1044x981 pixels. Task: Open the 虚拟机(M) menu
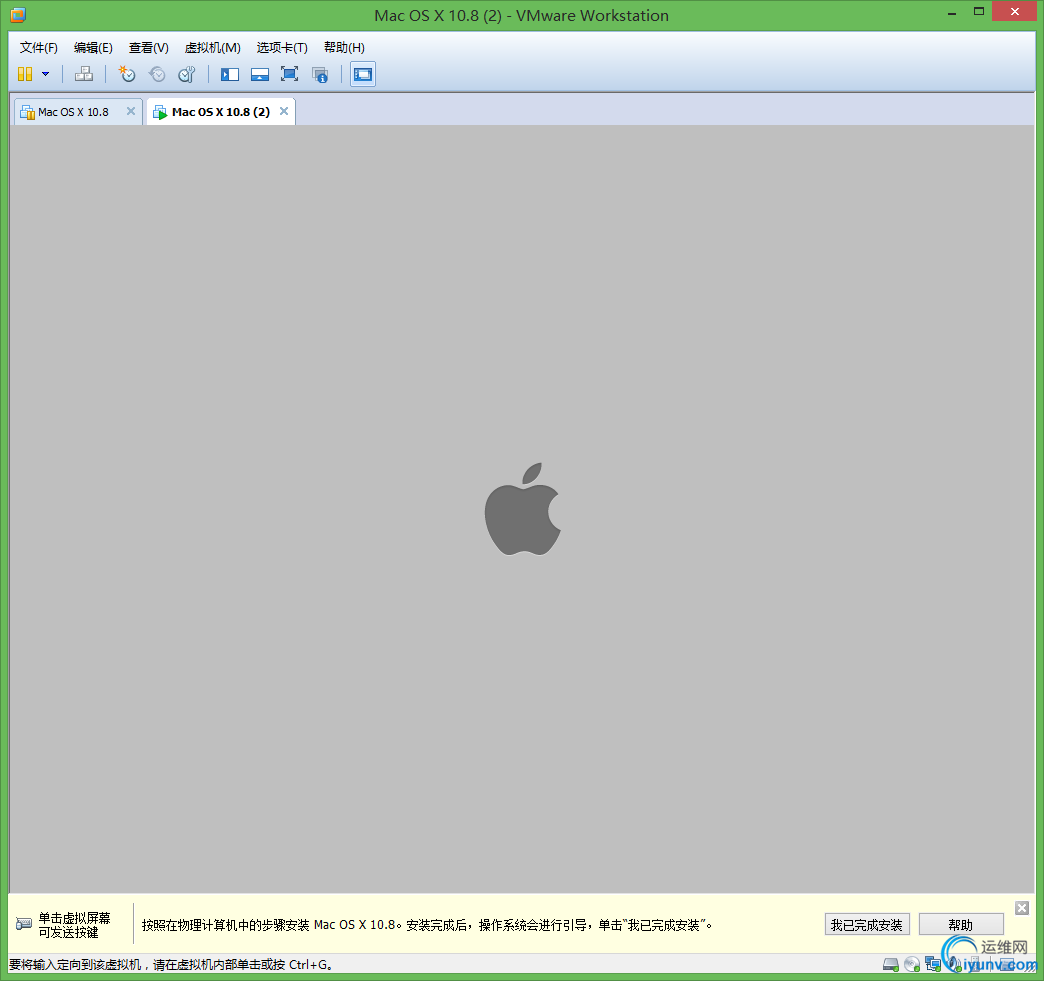point(212,47)
